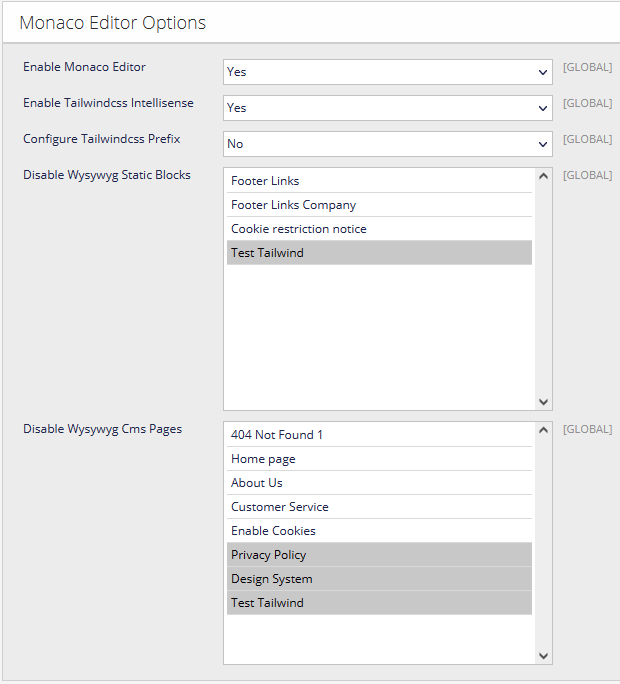This screenshot has width=620, height=684.
Task: Select 404 Not Found 1 page
Action: point(379,435)
